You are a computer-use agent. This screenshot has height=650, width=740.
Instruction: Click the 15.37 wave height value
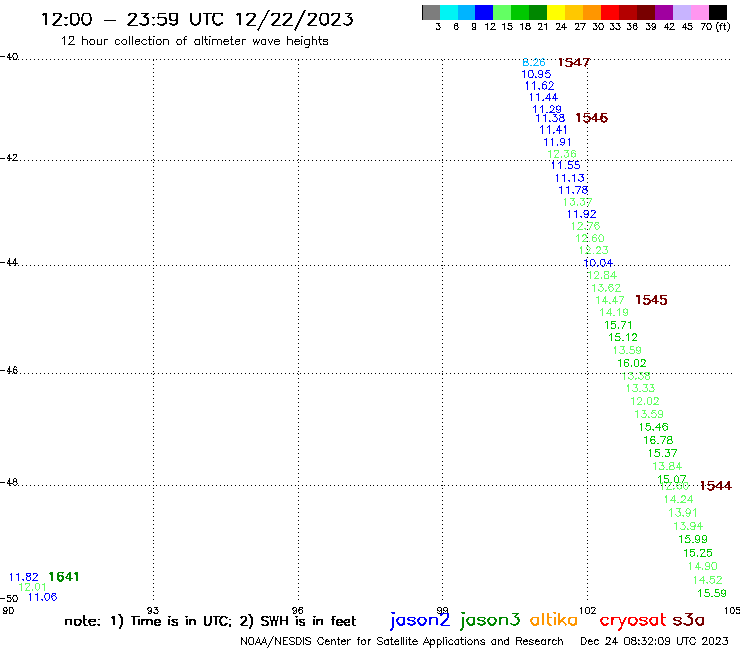point(662,453)
